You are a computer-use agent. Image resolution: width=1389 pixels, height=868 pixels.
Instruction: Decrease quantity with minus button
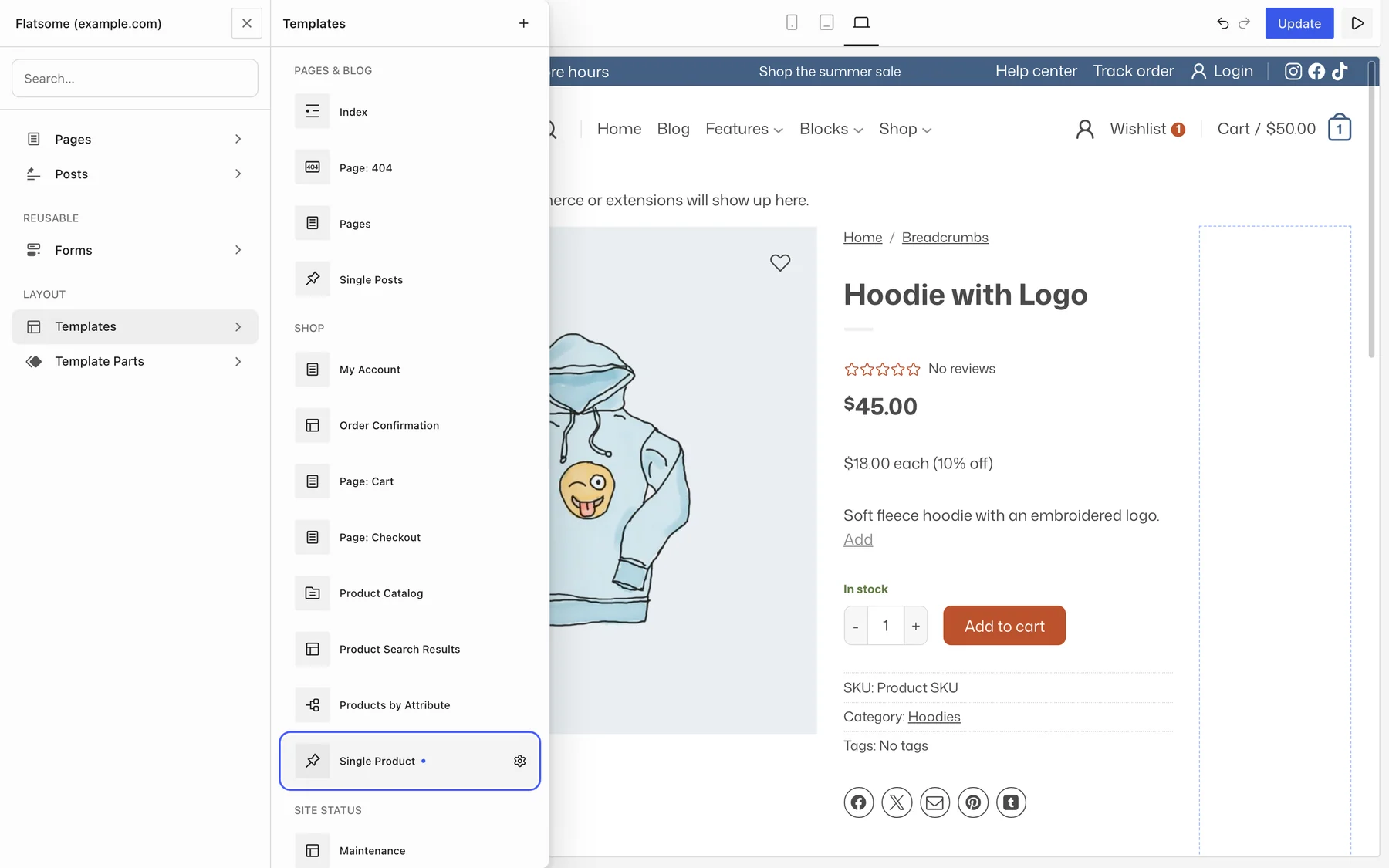click(x=856, y=626)
